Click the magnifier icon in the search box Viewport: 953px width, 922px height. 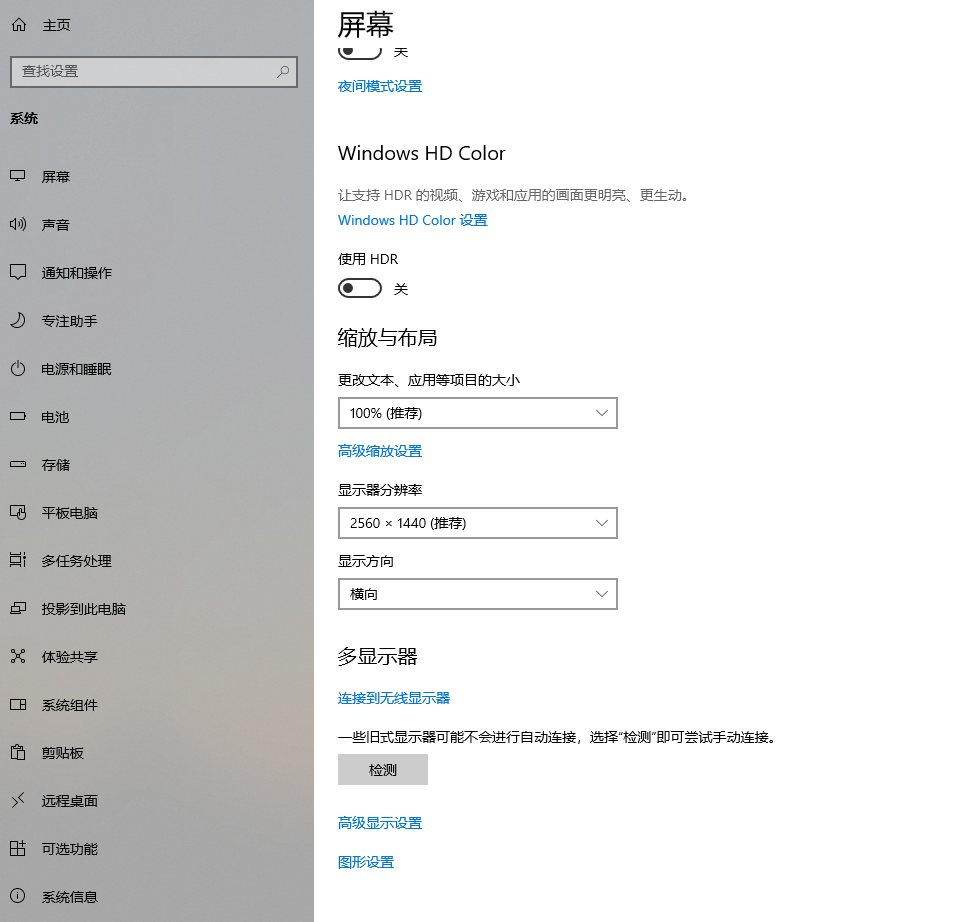click(283, 72)
